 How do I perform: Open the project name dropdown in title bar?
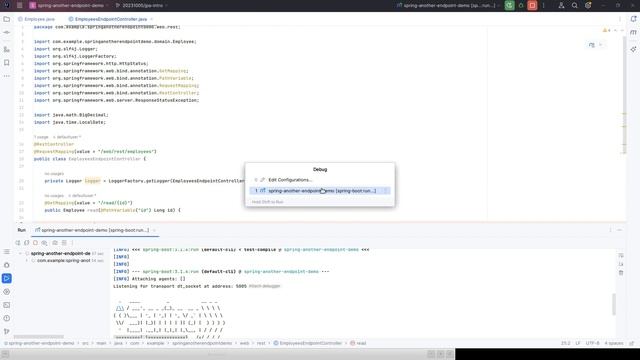click(70, 6)
